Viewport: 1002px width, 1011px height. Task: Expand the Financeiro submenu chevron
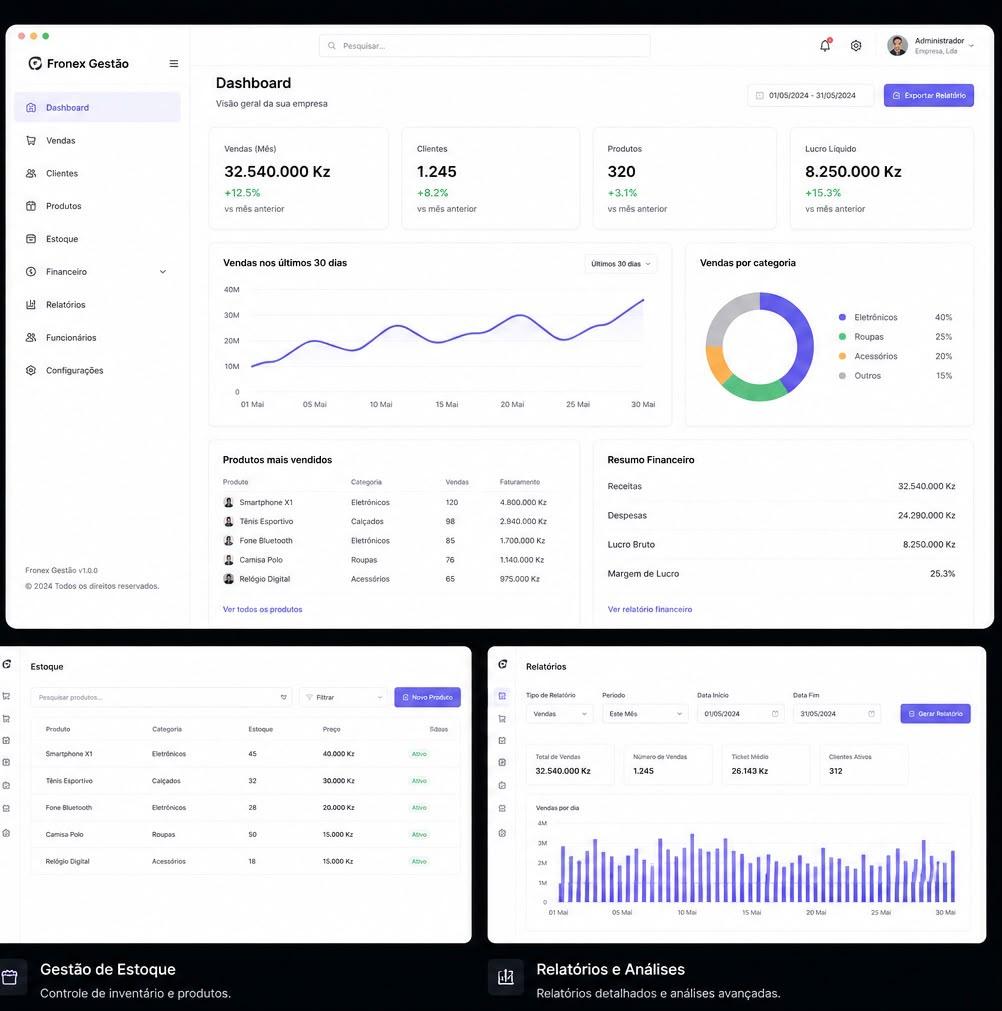click(x=162, y=272)
